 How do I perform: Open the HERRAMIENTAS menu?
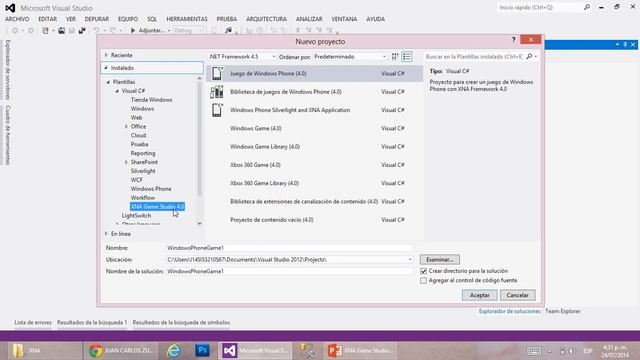pyautogui.click(x=187, y=19)
